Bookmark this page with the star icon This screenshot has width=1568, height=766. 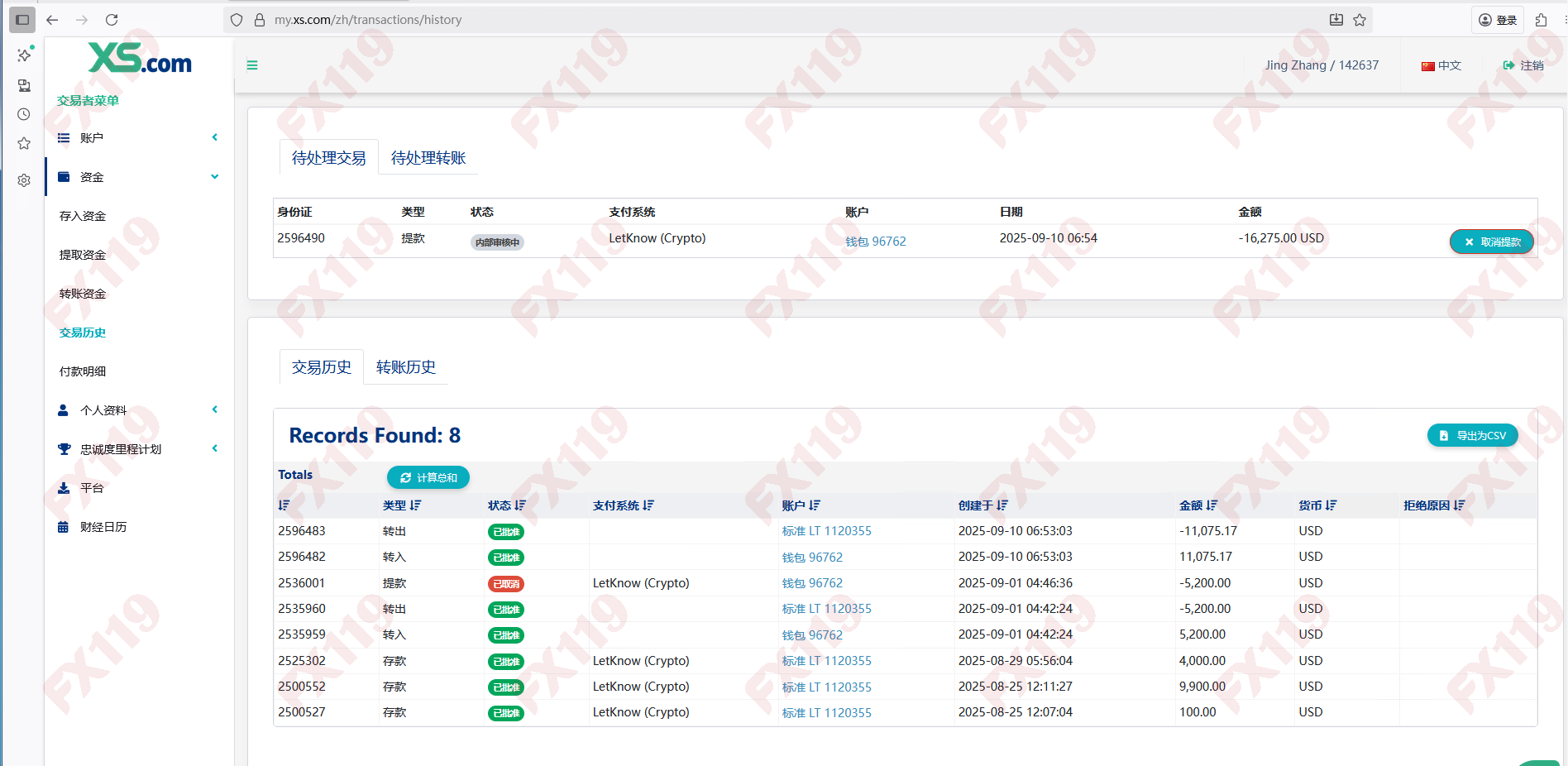[x=1360, y=20]
